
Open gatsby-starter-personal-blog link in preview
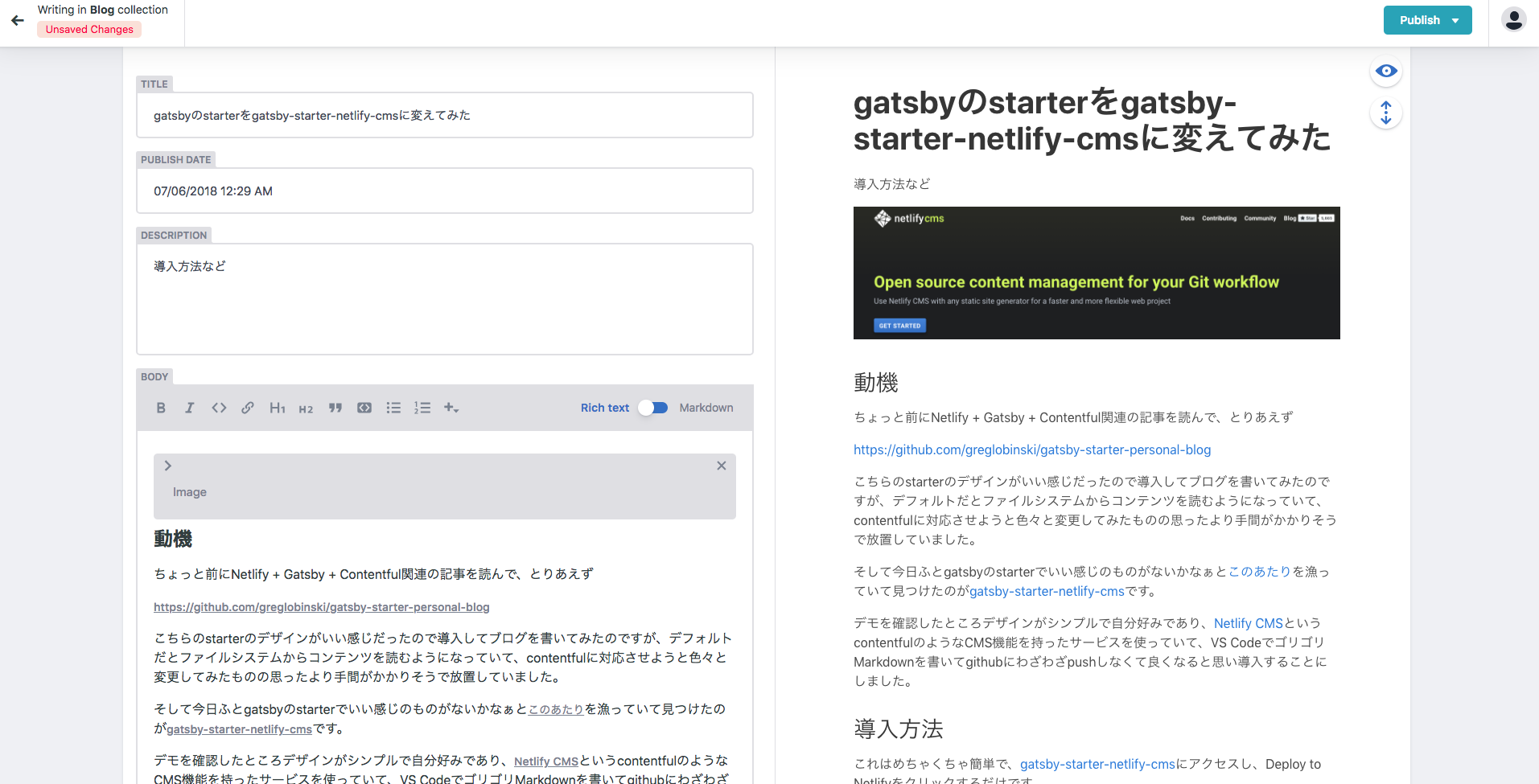click(x=1031, y=449)
